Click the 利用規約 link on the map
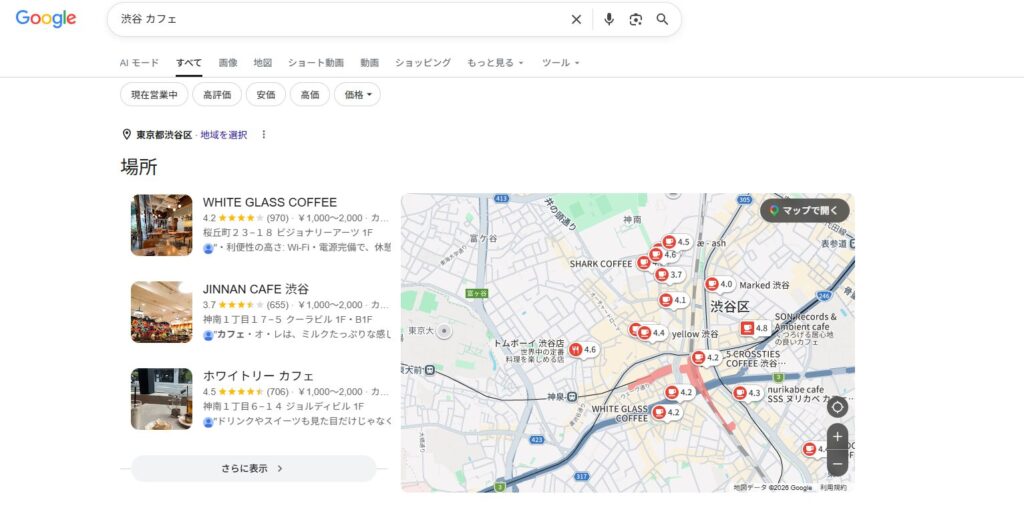This screenshot has height=514, width=1024. (x=833, y=487)
